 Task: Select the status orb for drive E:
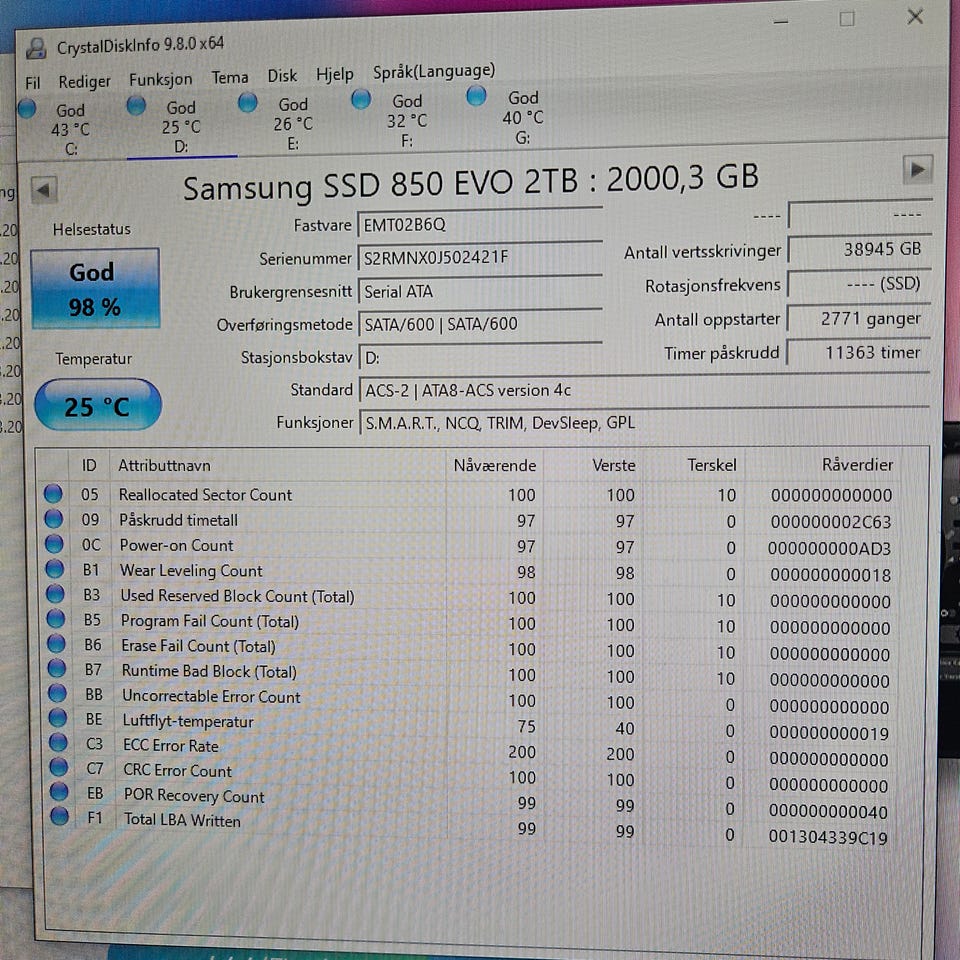pos(247,102)
